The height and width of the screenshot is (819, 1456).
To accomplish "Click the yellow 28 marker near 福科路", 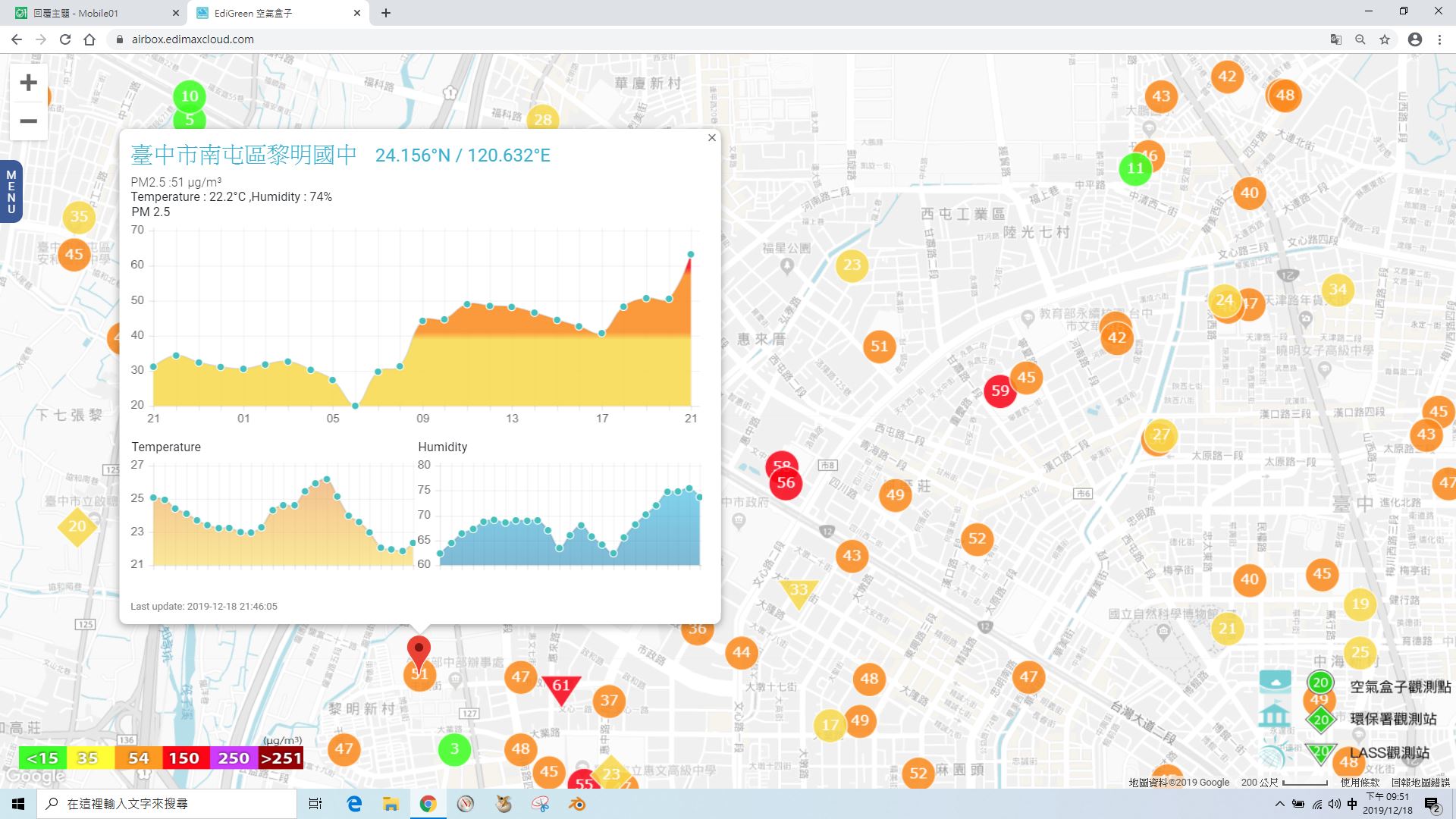I will pos(542,118).
